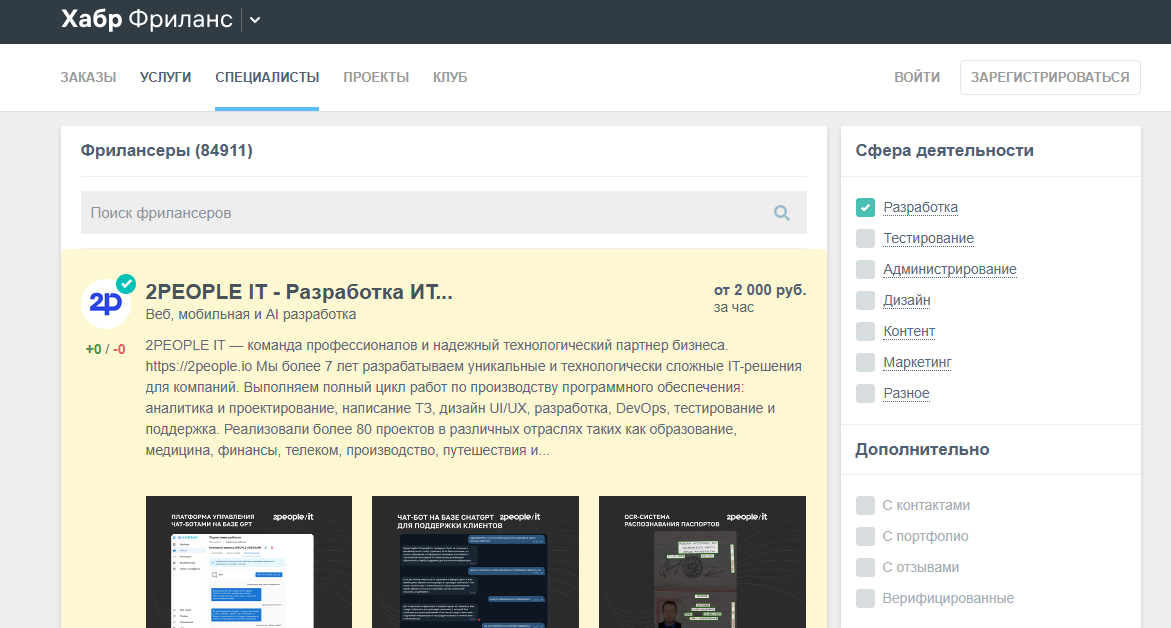
Task: Expand the Контент subcategories
Action: pos(908,331)
